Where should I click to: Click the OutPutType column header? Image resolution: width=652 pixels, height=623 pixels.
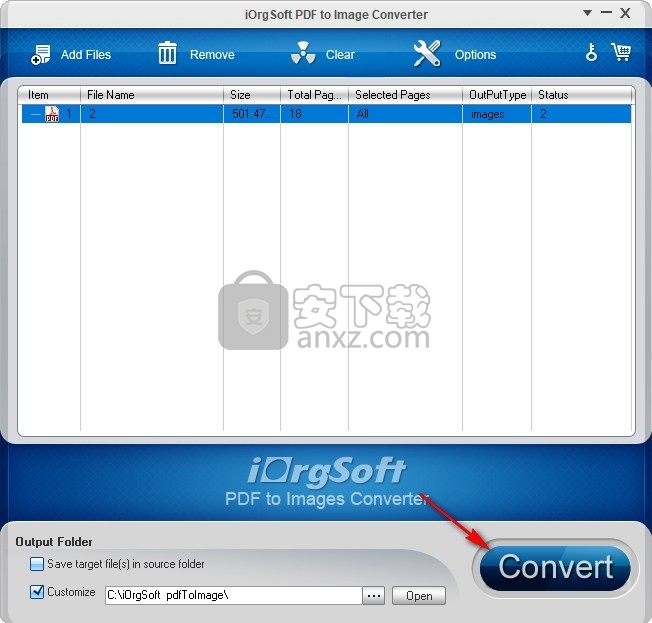point(497,95)
